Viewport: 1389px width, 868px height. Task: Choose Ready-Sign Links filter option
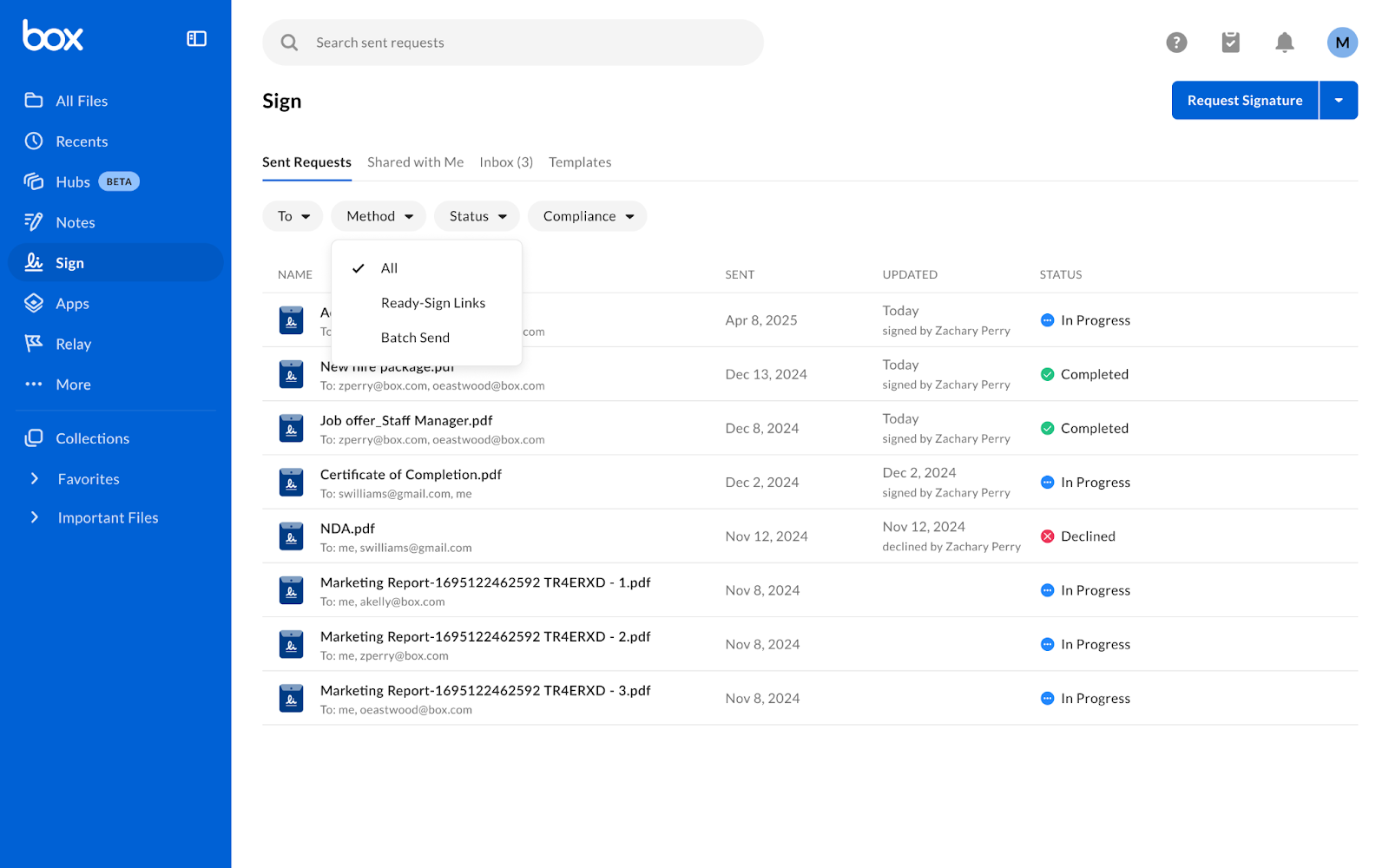(432, 304)
